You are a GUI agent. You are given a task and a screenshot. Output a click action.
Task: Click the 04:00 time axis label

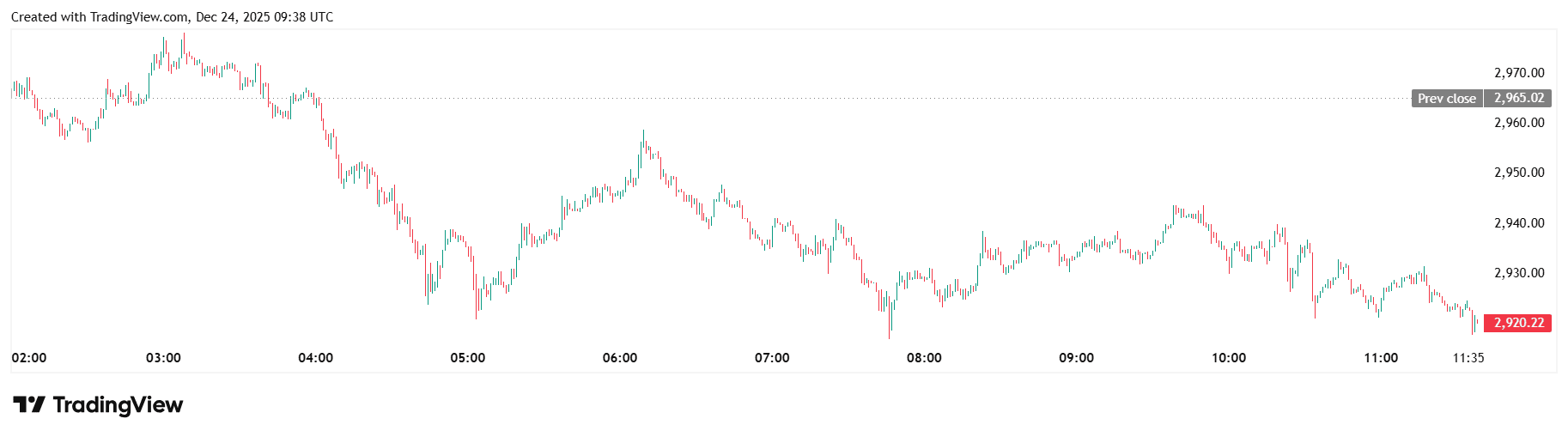coord(315,358)
